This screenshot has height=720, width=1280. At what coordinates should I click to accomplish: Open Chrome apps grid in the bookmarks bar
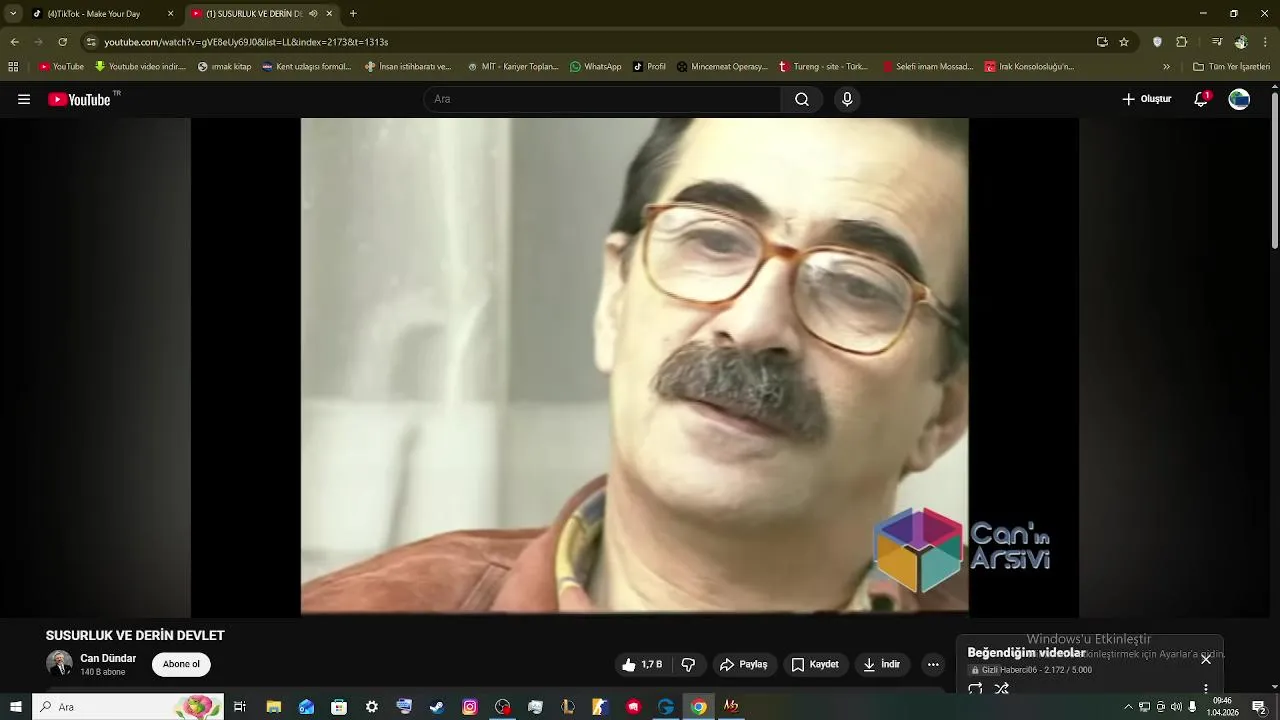tap(13, 67)
